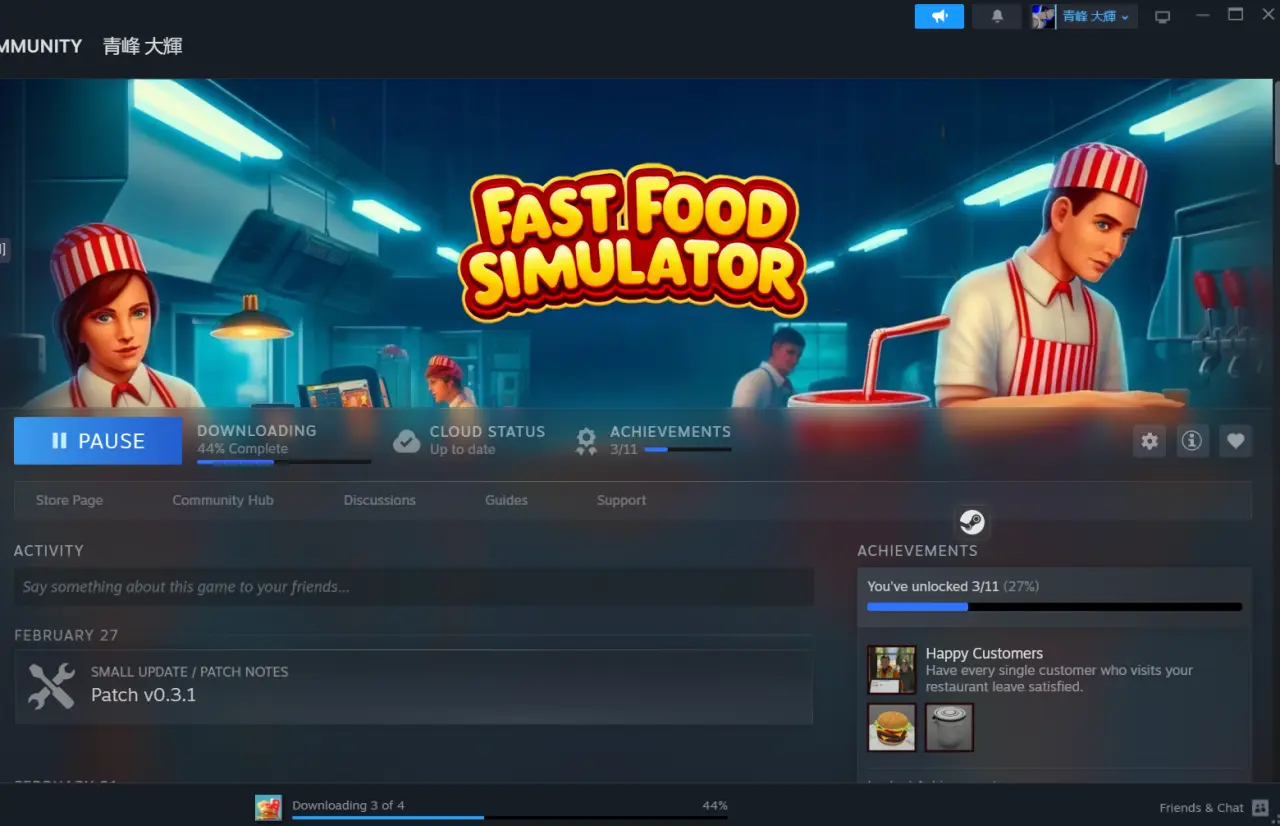Click the You've unlocked 3/11 text
This screenshot has height=826, width=1280.
[x=933, y=587]
